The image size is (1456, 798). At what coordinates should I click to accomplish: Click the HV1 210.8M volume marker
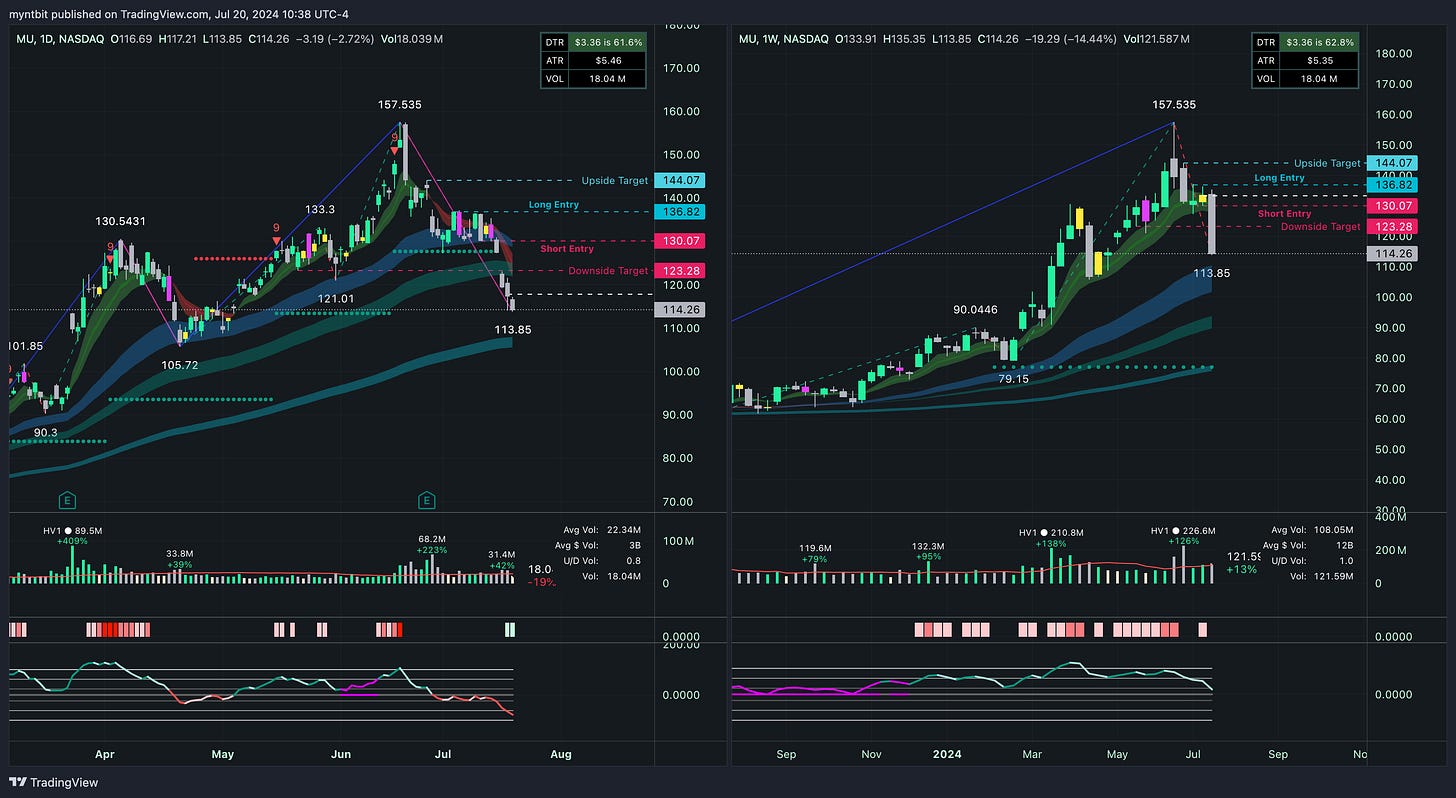(1051, 533)
